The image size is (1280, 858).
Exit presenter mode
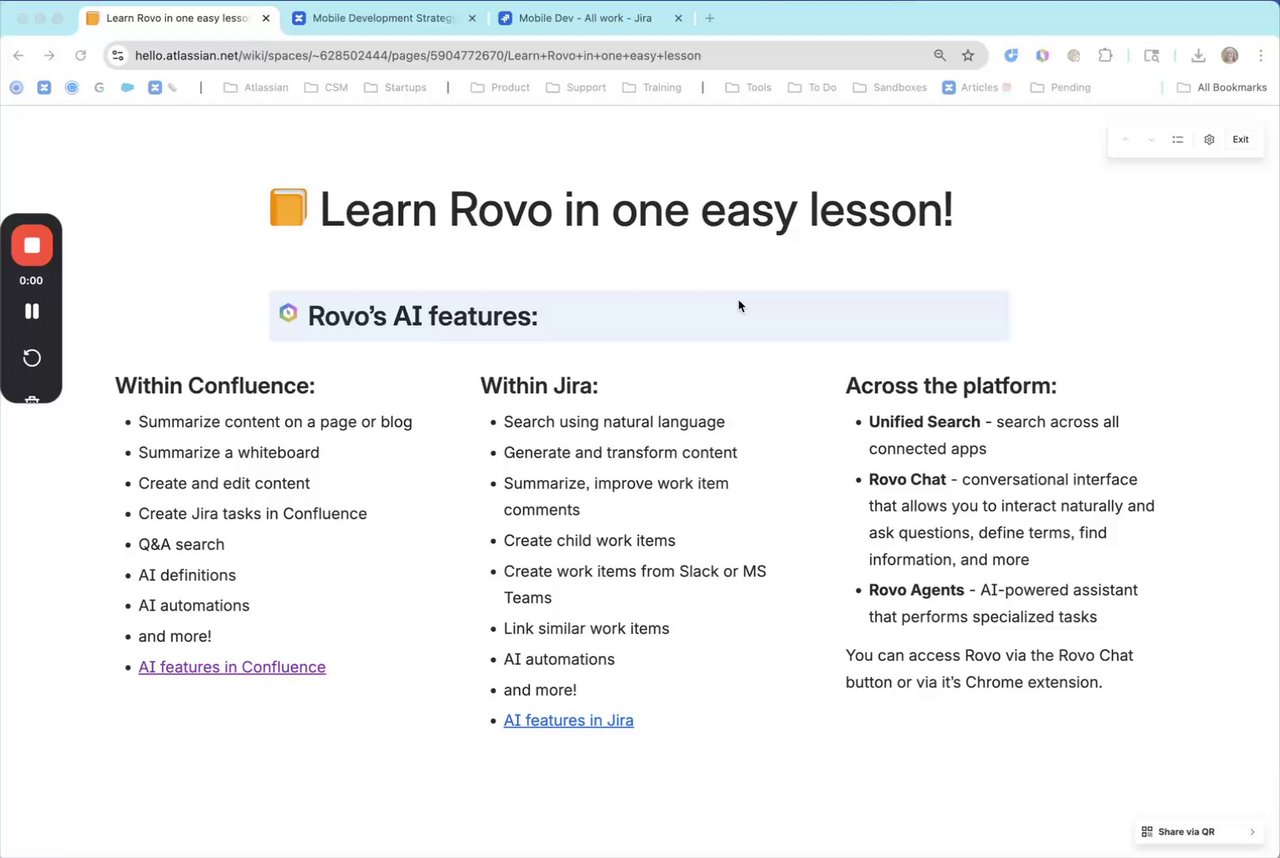click(x=1240, y=140)
